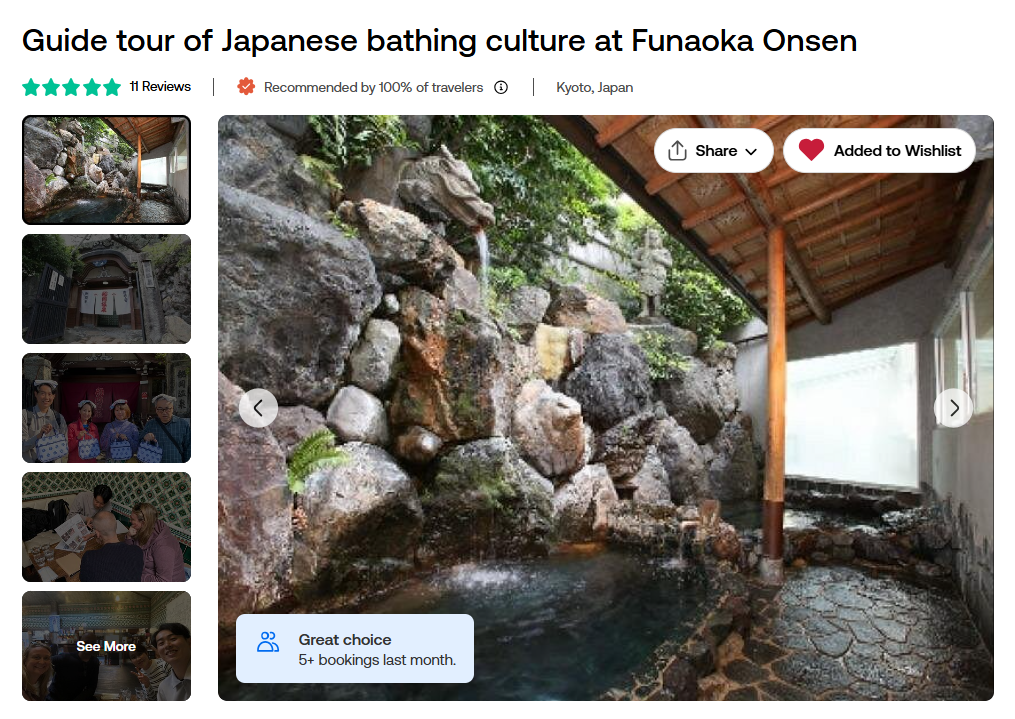The width and height of the screenshot is (1015, 719).
Task: Click the info icon beside traveler recommendation
Action: (501, 87)
